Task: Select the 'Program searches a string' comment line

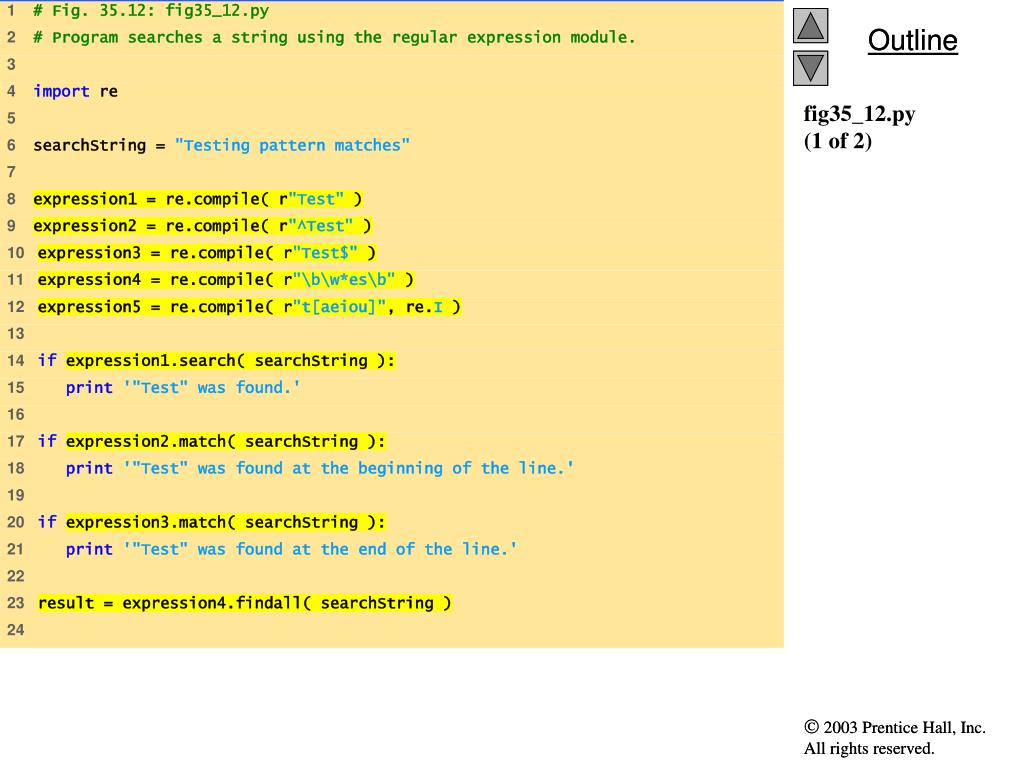Action: (334, 37)
